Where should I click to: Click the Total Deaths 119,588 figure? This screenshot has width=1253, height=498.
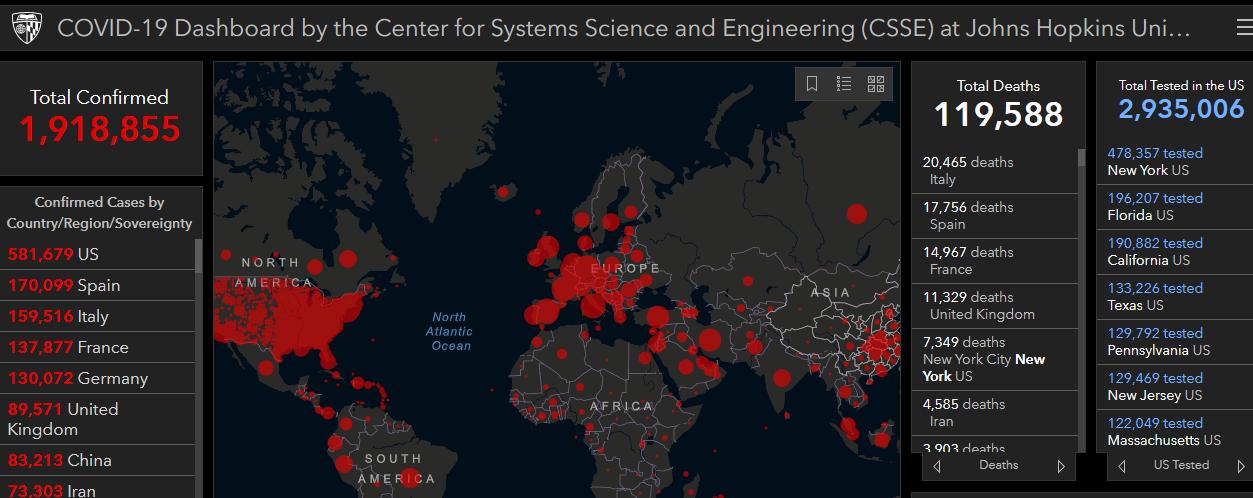[998, 114]
